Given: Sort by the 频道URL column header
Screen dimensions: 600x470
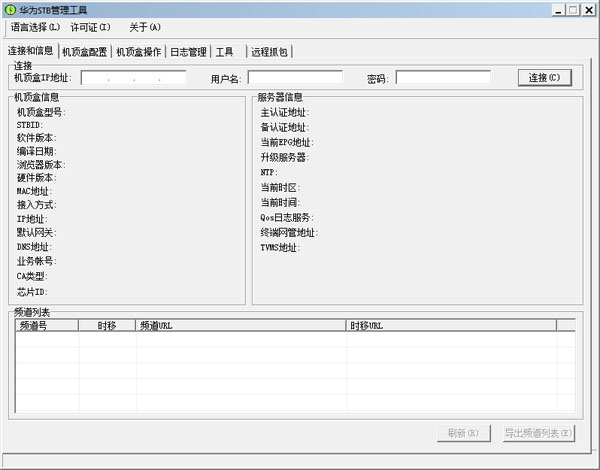Looking at the screenshot, I should 241,326.
